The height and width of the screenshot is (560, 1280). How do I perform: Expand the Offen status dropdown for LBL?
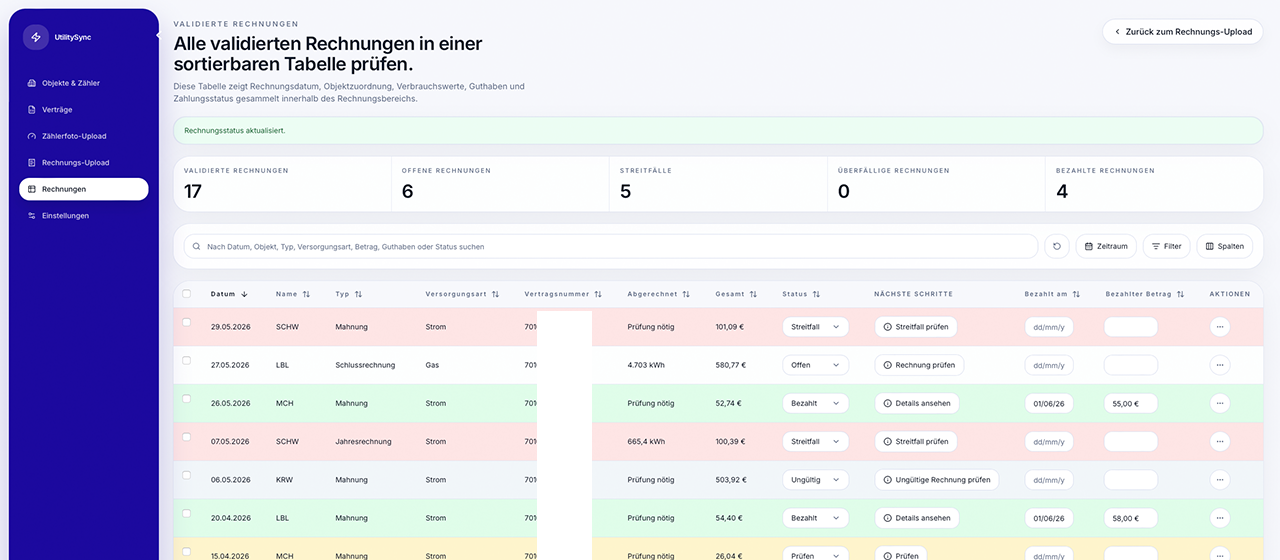[815, 365]
